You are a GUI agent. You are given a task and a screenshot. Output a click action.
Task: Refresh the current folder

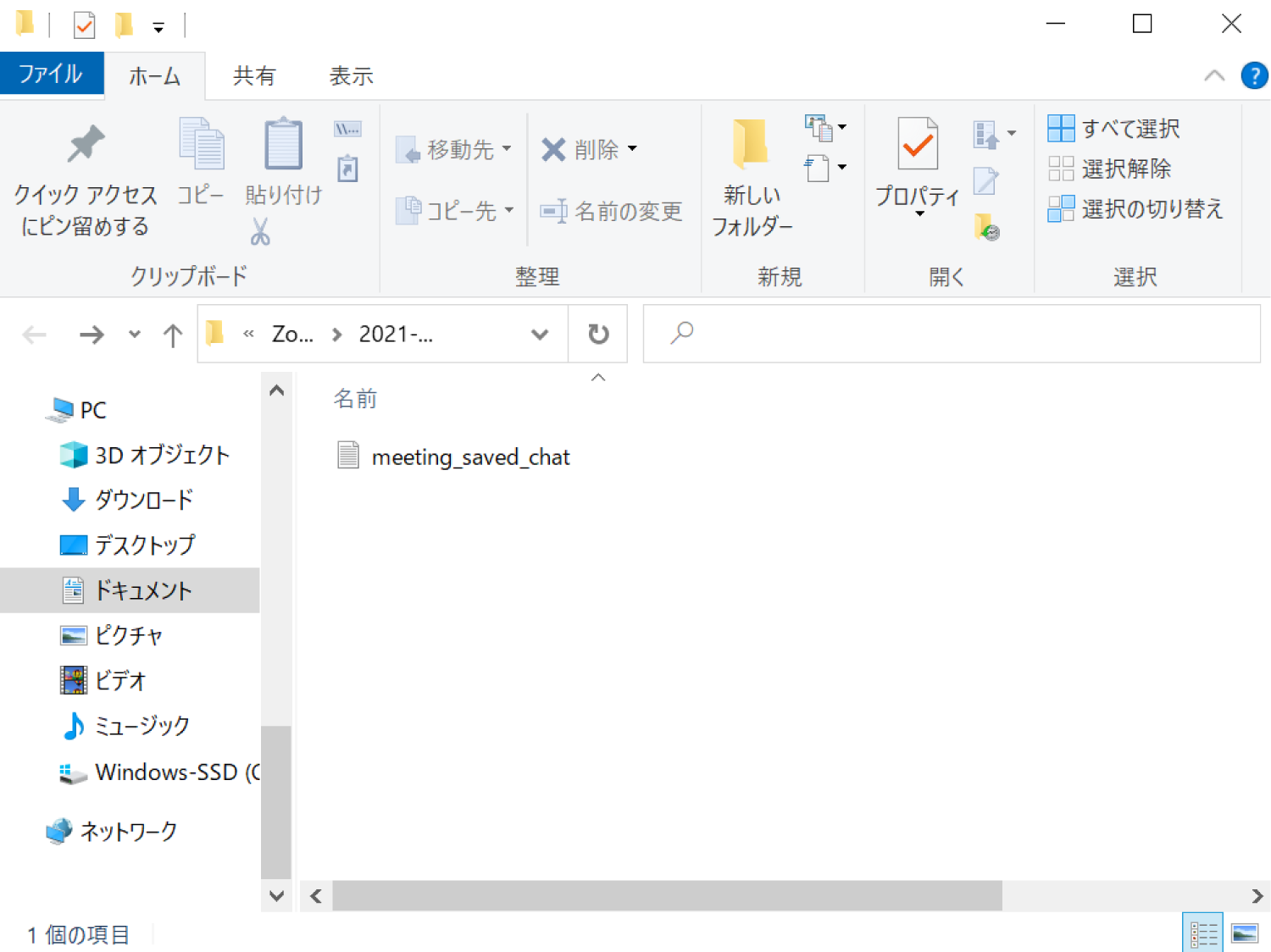(x=598, y=335)
